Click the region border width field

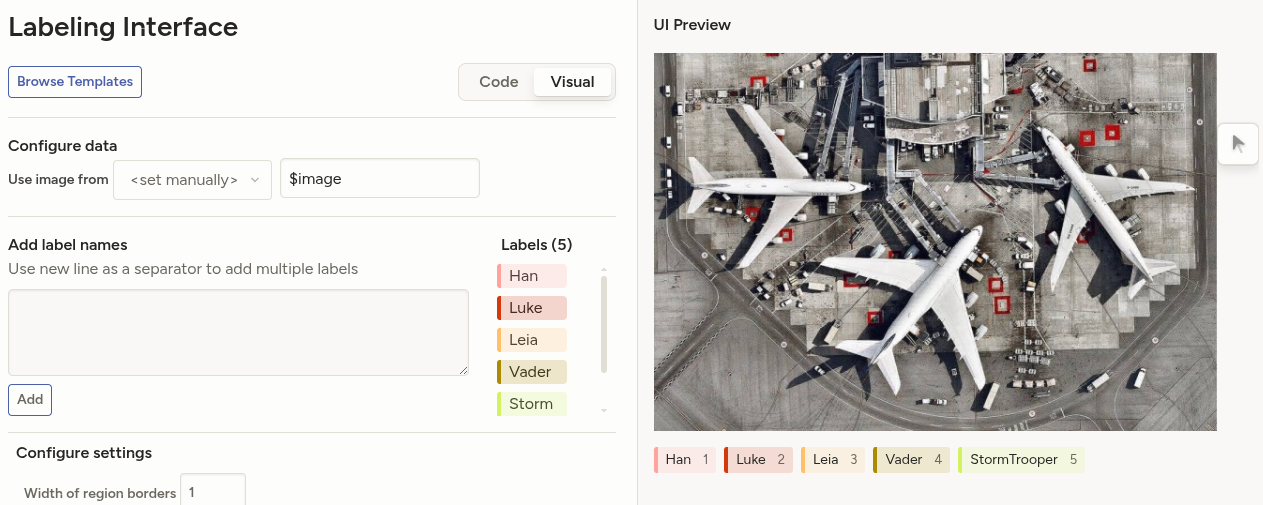pyautogui.click(x=212, y=492)
